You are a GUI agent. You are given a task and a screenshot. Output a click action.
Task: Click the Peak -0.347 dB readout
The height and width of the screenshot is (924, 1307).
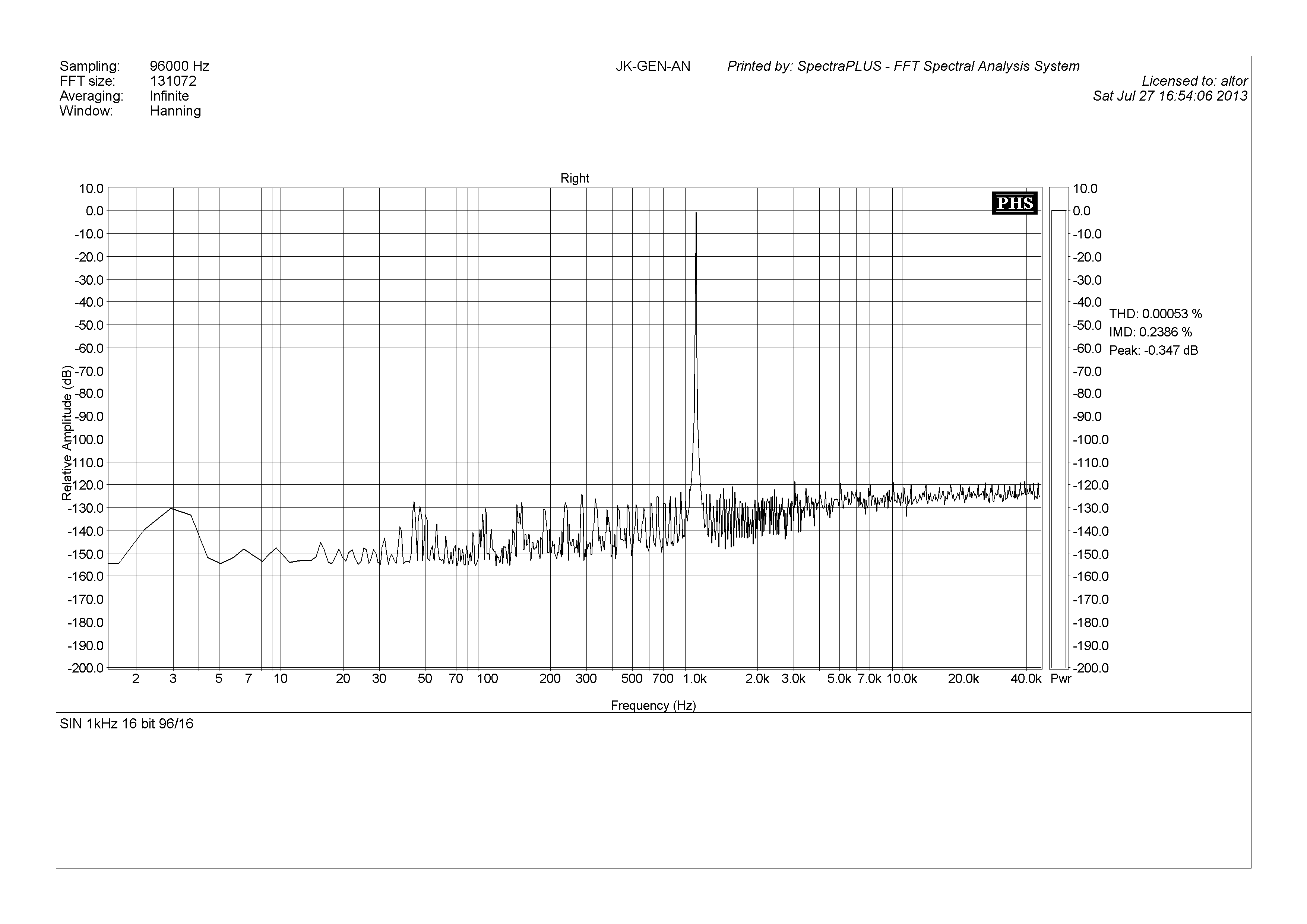[1153, 350]
